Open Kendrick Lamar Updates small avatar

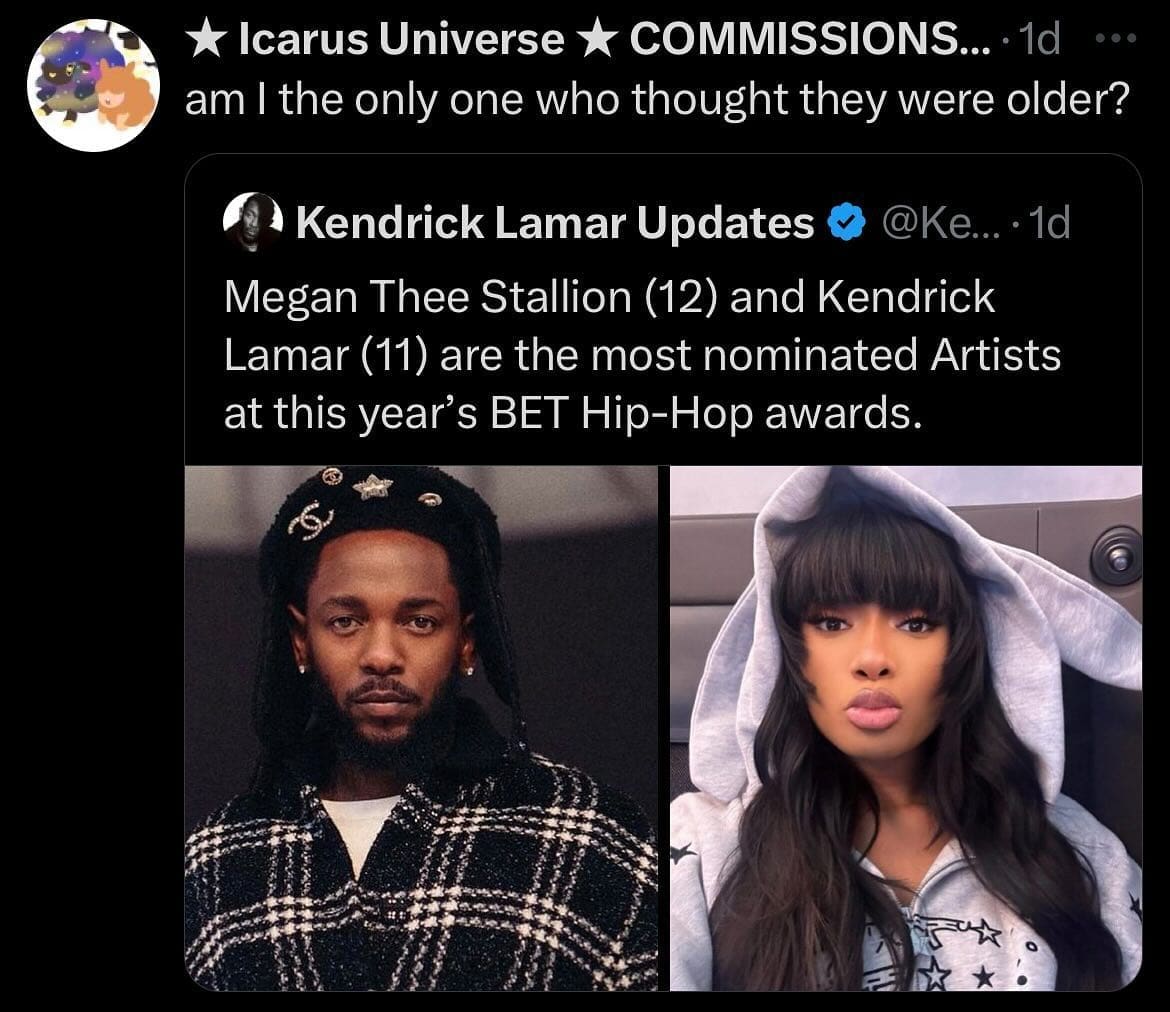click(251, 221)
